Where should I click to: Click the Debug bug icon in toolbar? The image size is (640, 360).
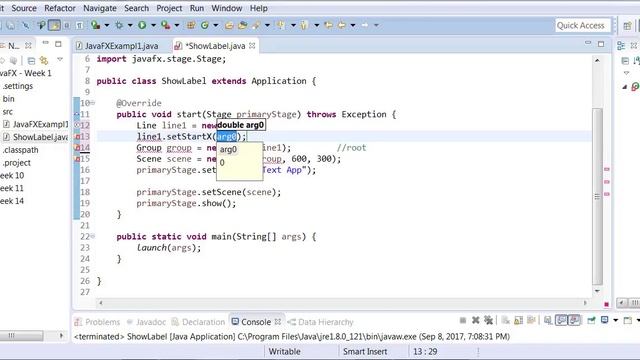point(119,25)
